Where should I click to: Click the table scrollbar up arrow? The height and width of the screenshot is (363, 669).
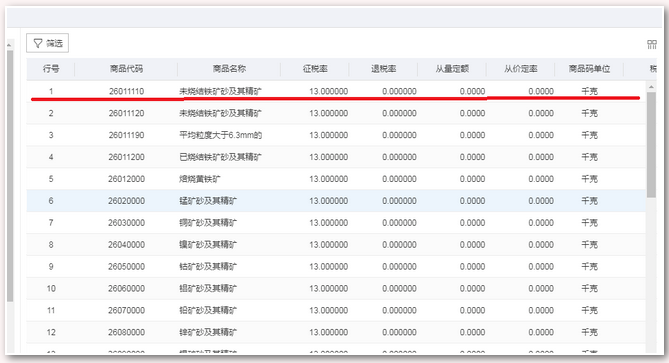[651, 87]
